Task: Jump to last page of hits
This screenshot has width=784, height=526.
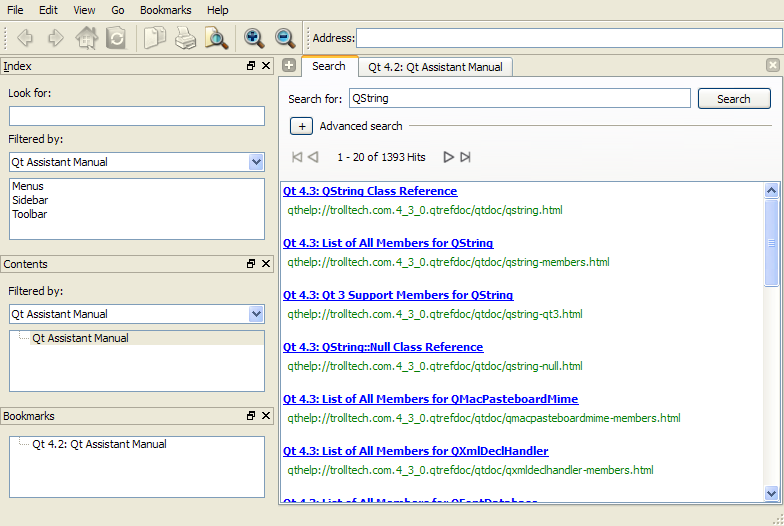Action: [x=466, y=157]
